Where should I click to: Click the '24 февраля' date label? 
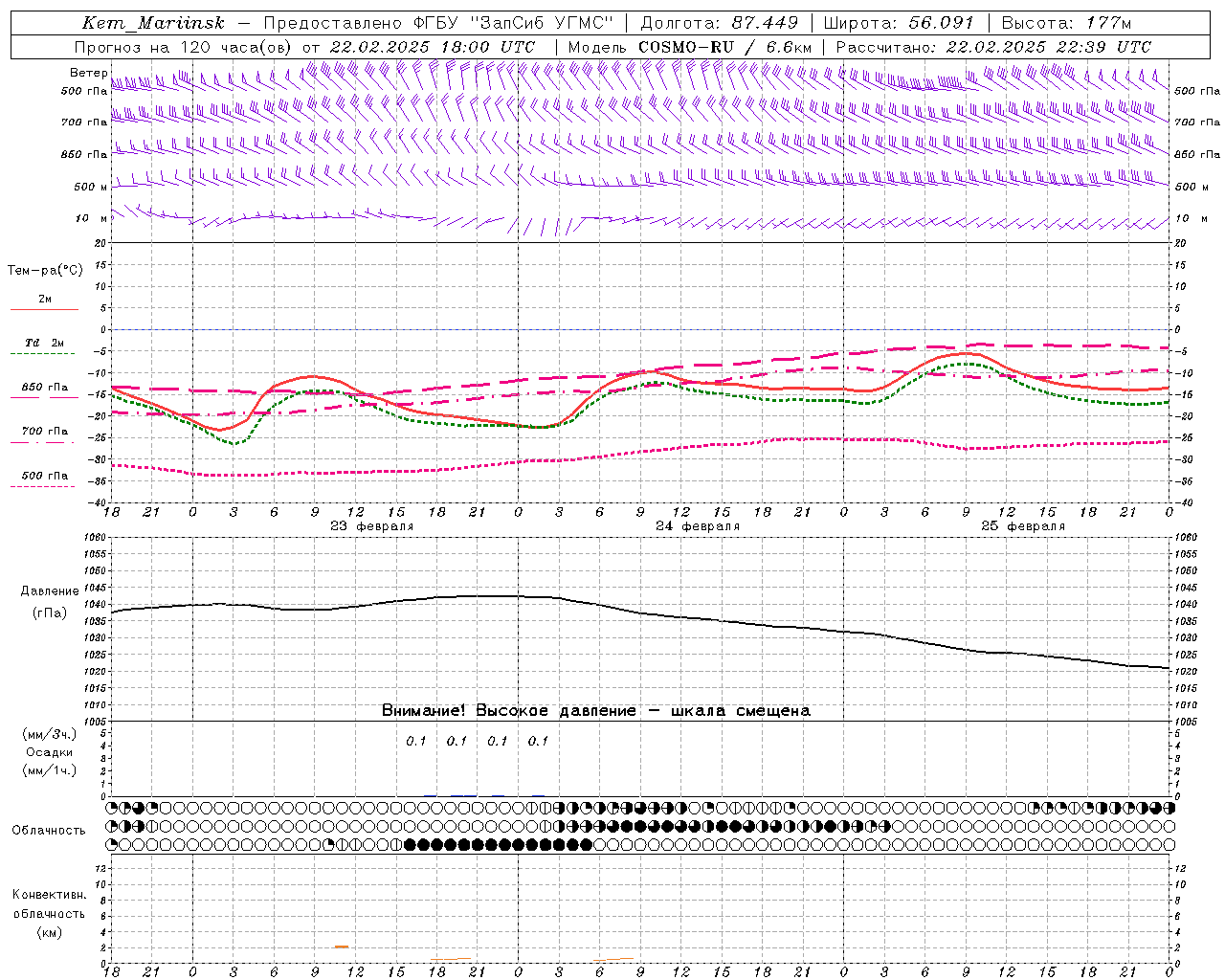[698, 526]
